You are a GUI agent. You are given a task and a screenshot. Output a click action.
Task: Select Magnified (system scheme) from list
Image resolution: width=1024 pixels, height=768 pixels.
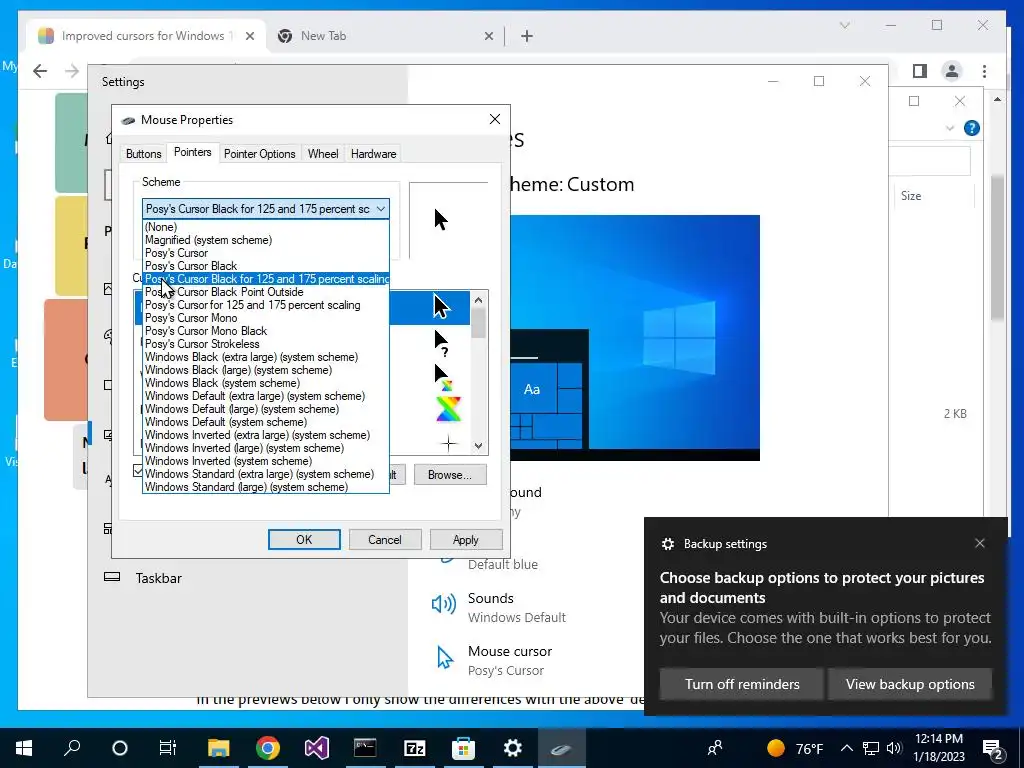266,240
